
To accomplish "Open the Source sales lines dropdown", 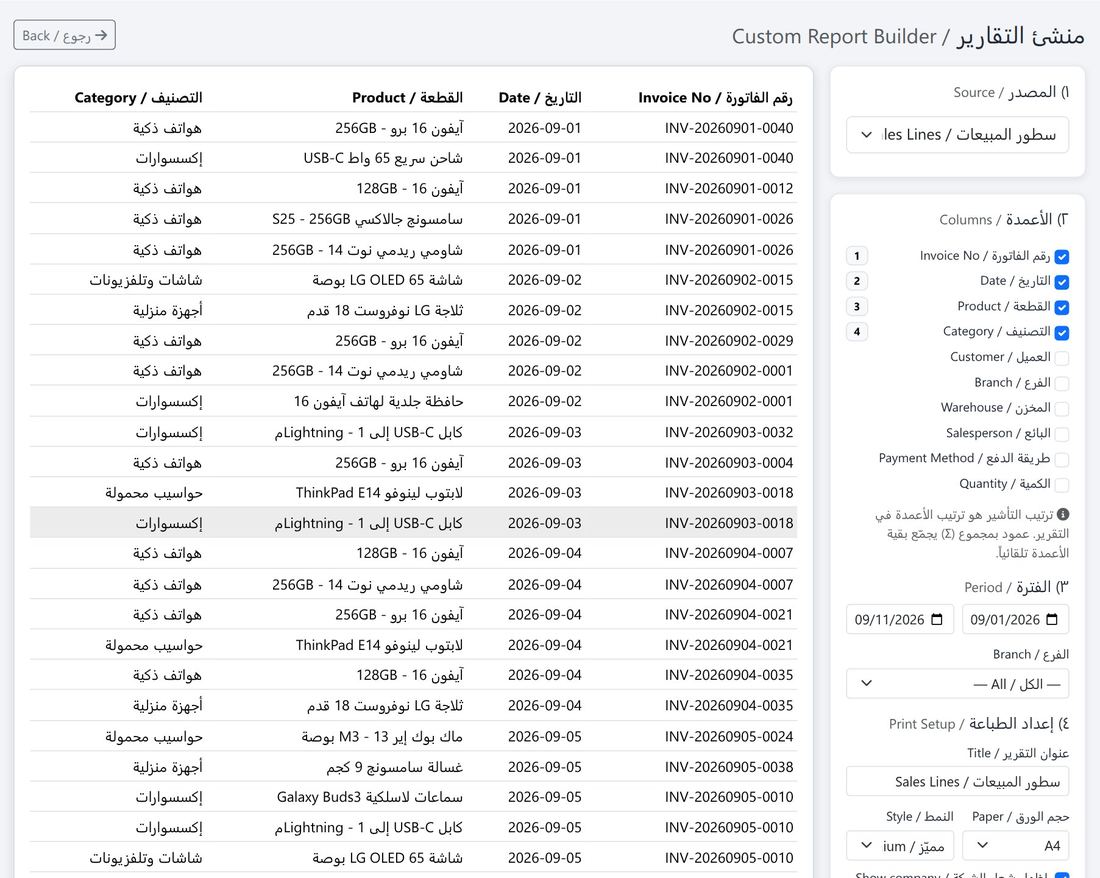I will 958,135.
